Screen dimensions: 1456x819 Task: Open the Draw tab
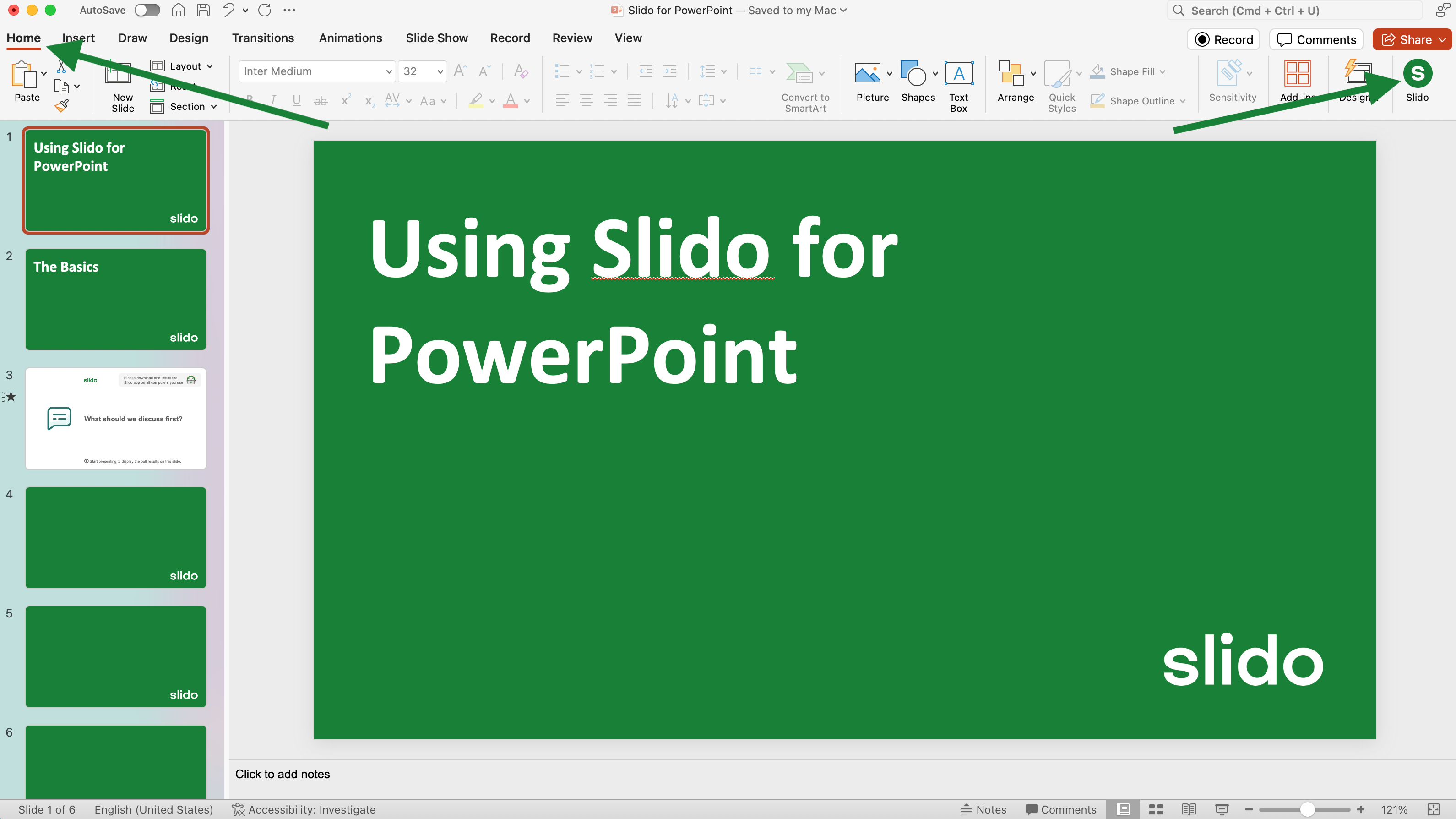pyautogui.click(x=132, y=38)
